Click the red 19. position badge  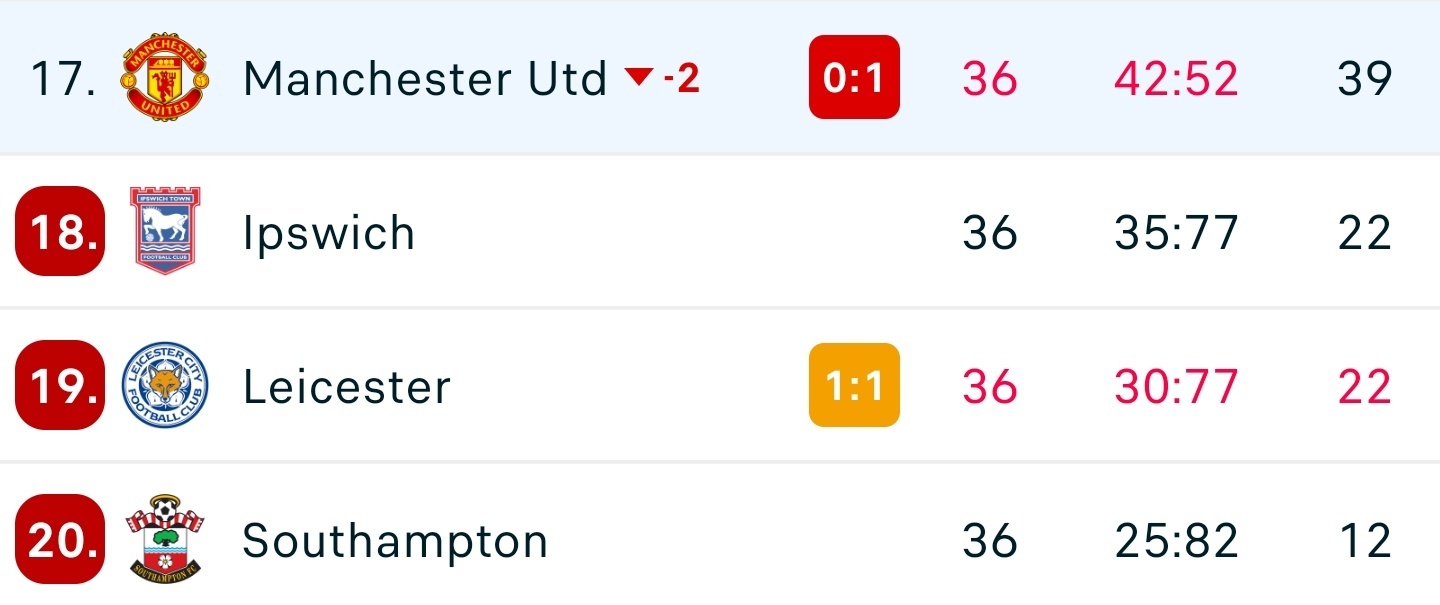[60, 386]
